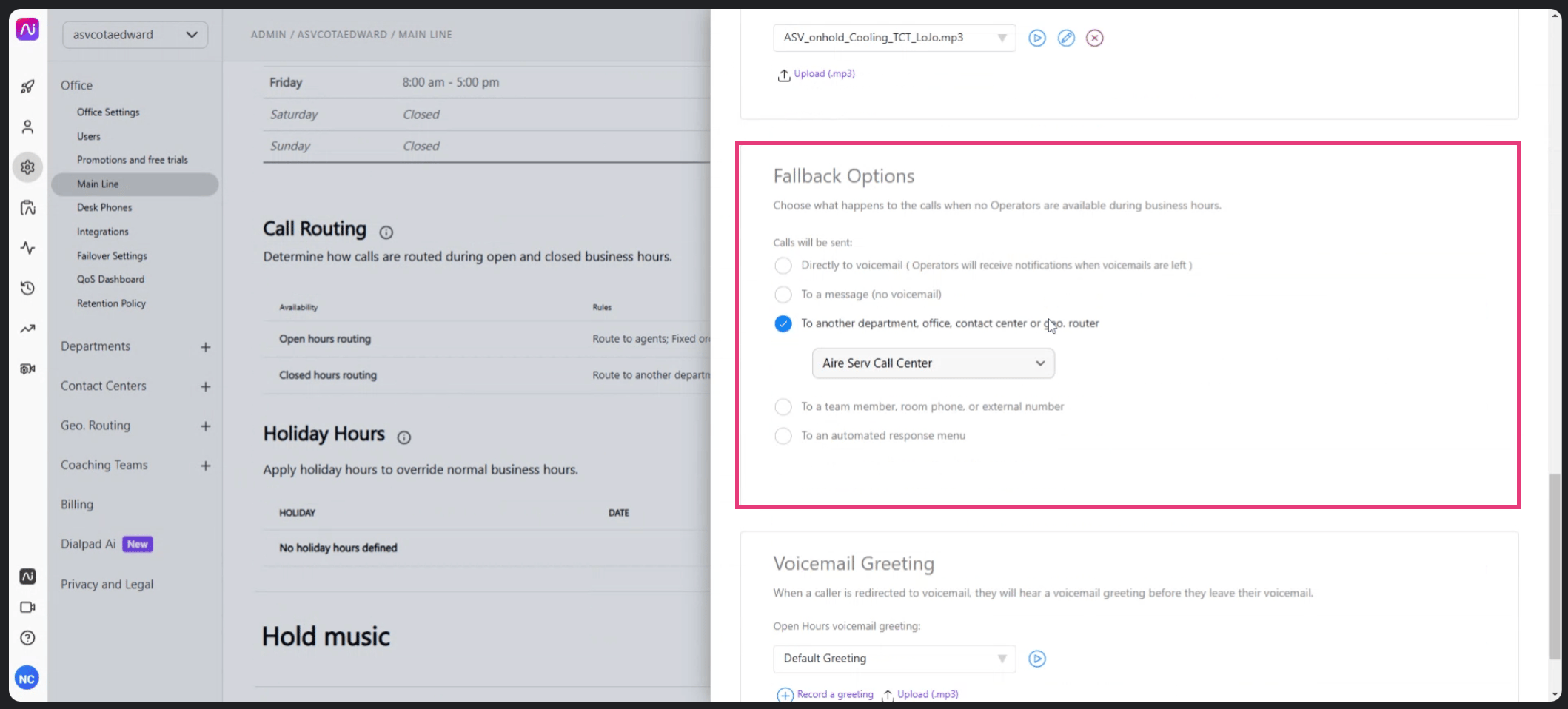Select To another department, office radio option
1568x709 pixels.
783,323
